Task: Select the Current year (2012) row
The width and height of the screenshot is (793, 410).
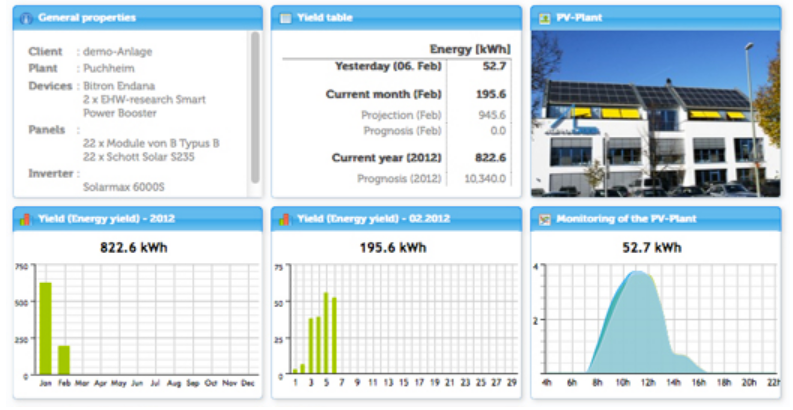Action: 395,157
